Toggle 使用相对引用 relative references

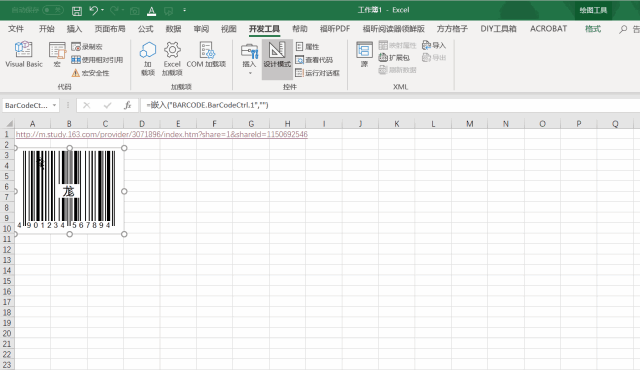point(97,60)
